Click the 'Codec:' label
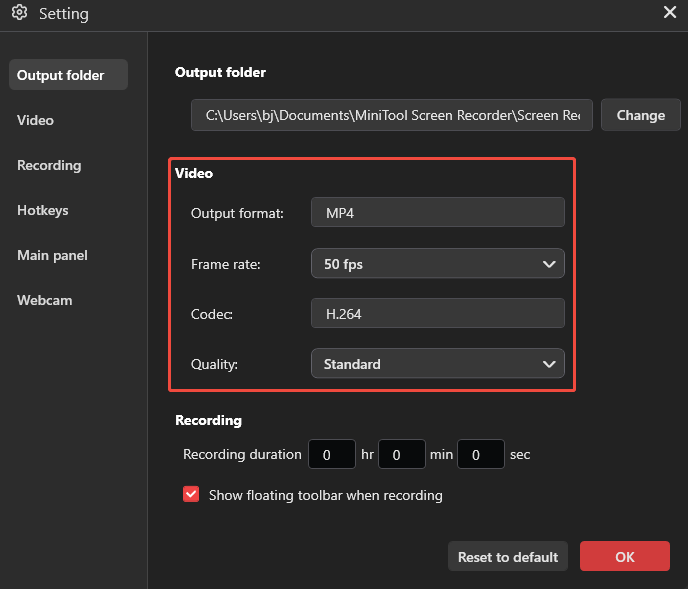688x589 pixels. click(211, 314)
